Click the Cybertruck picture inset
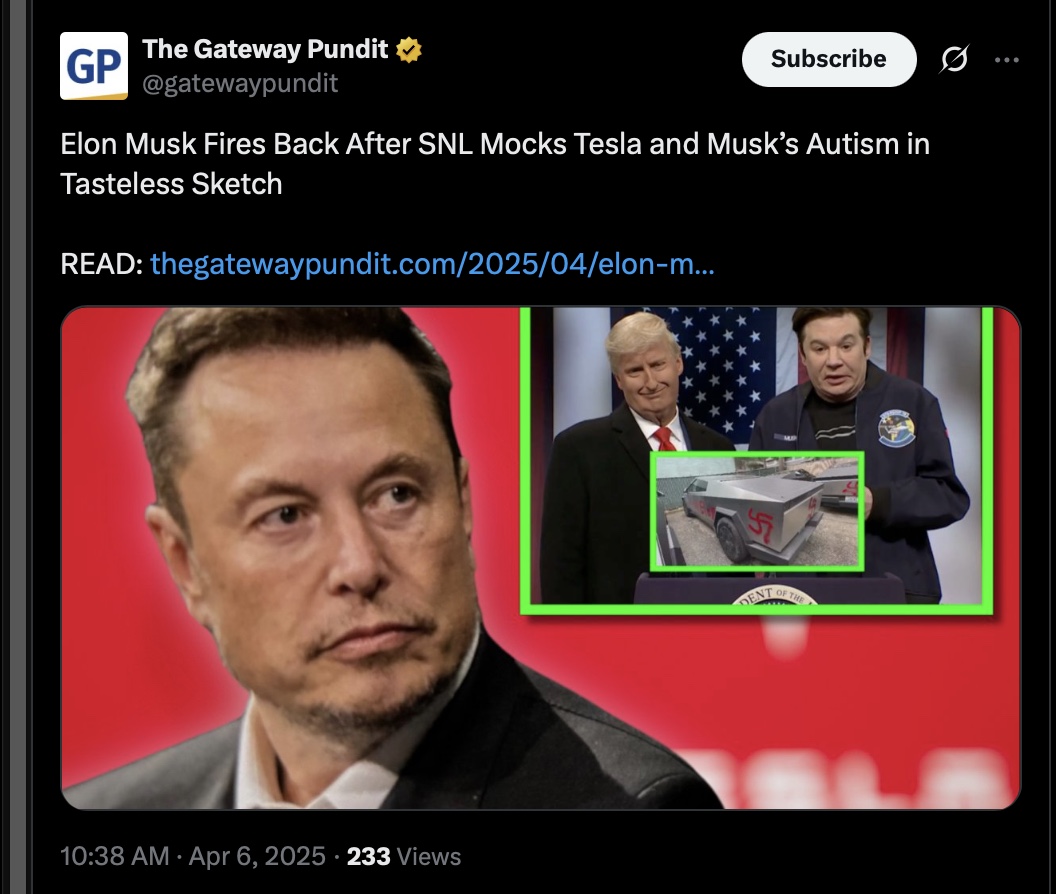The image size is (1056, 894). click(757, 511)
